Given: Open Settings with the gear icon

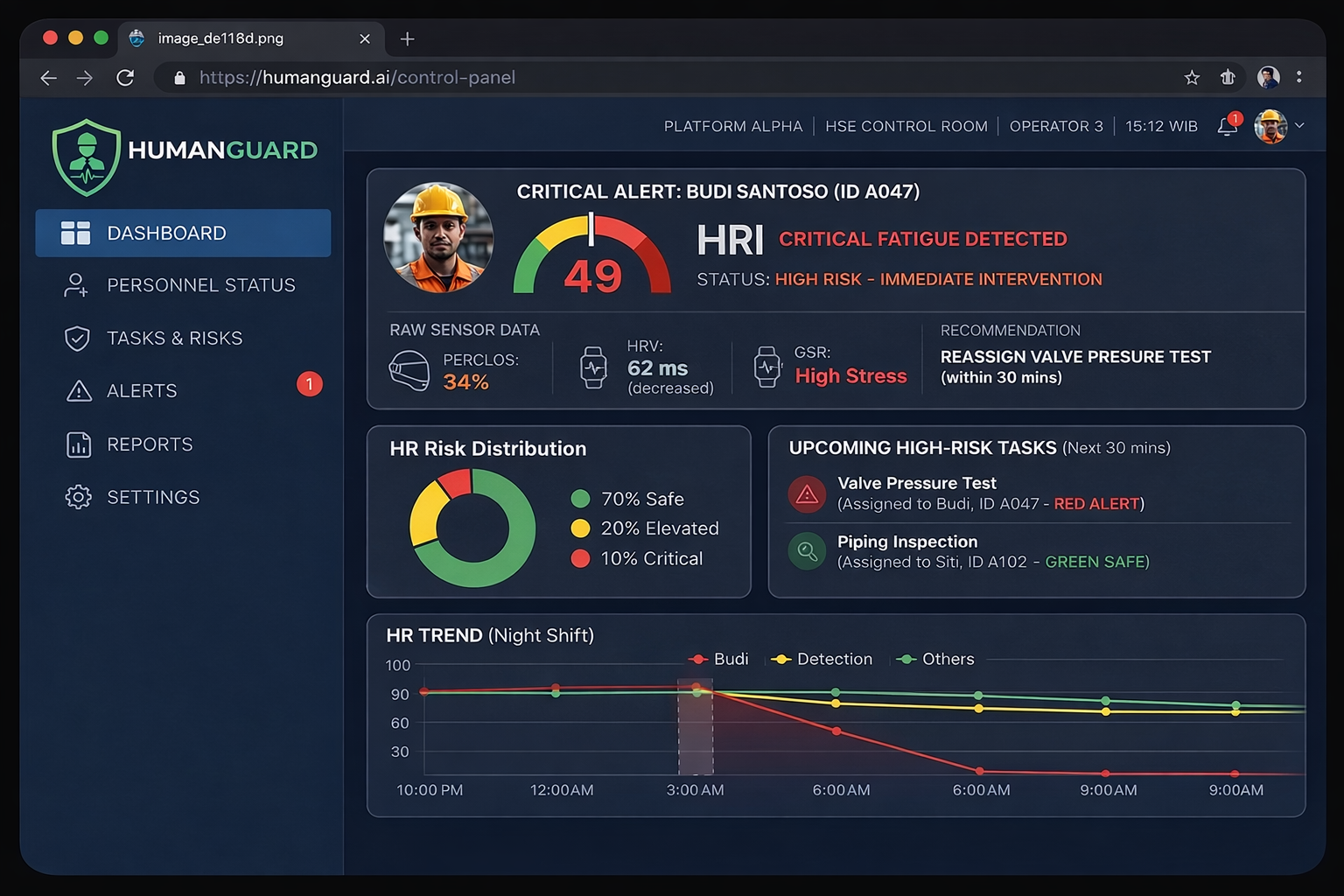Looking at the screenshot, I should tap(77, 496).
